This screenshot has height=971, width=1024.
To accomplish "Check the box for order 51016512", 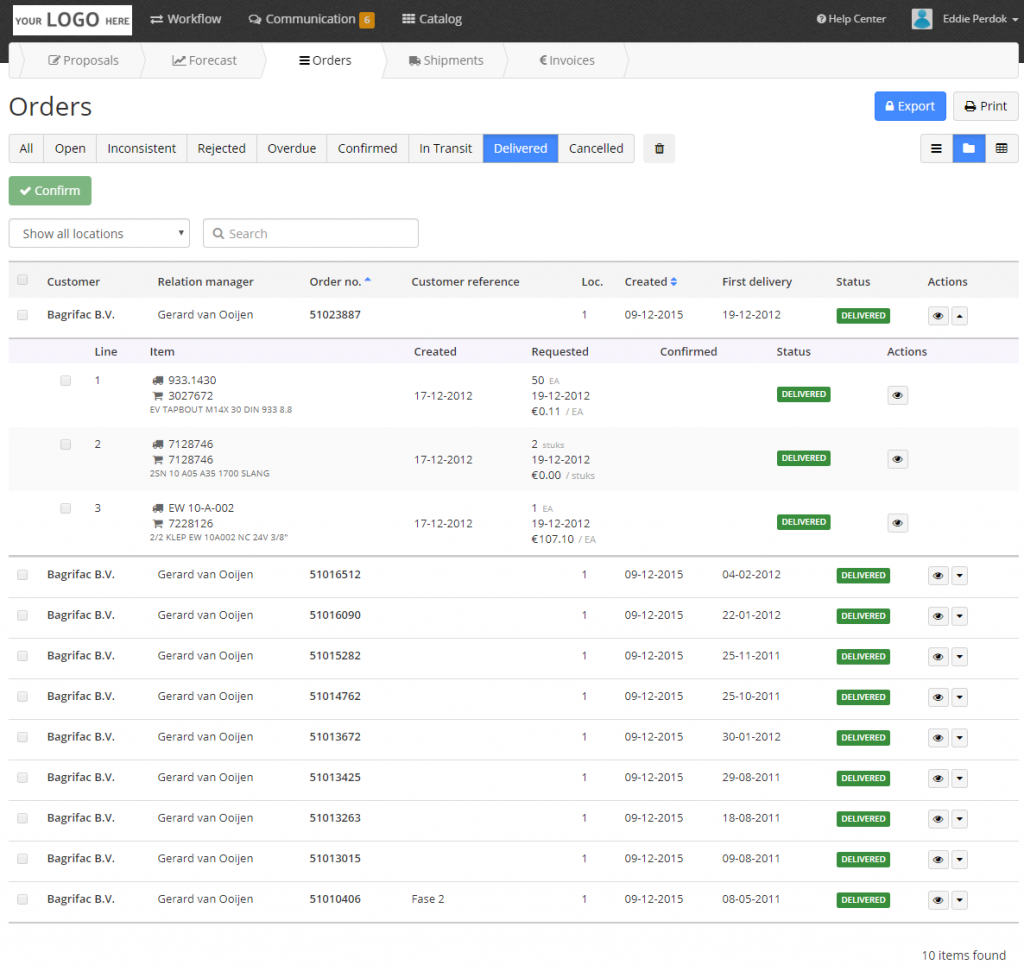I will point(23,575).
